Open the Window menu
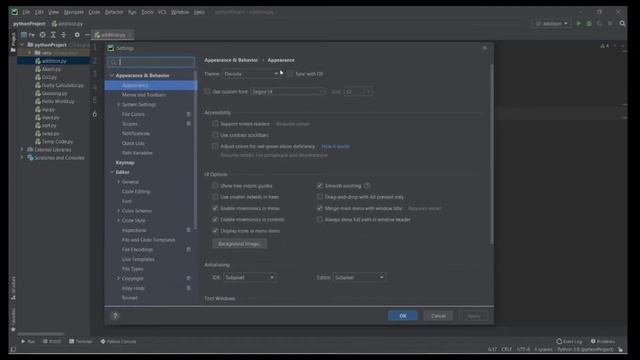The width and height of the screenshot is (640, 360). click(x=180, y=12)
